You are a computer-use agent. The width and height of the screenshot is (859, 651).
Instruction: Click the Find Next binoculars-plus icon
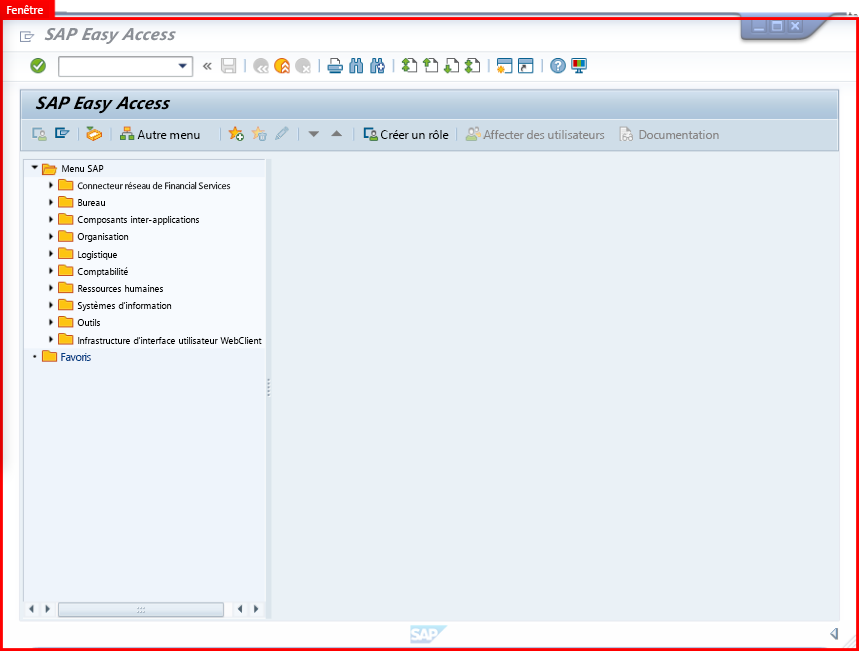(377, 66)
